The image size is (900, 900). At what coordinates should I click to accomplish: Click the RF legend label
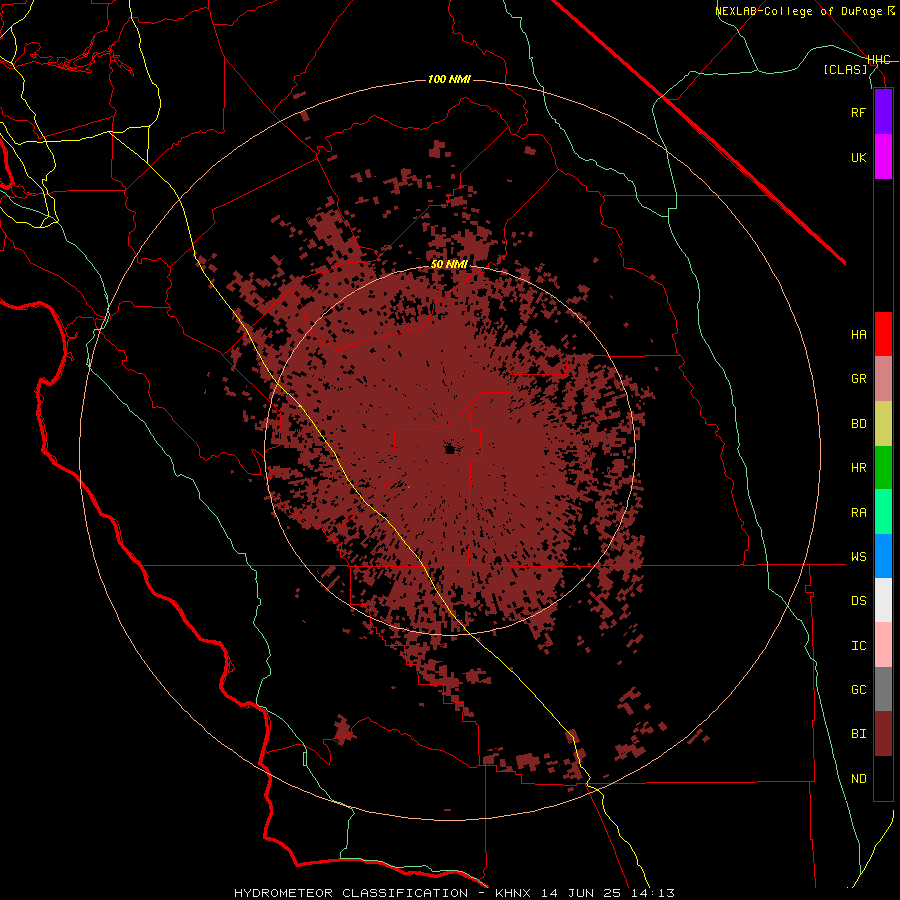[x=859, y=112]
